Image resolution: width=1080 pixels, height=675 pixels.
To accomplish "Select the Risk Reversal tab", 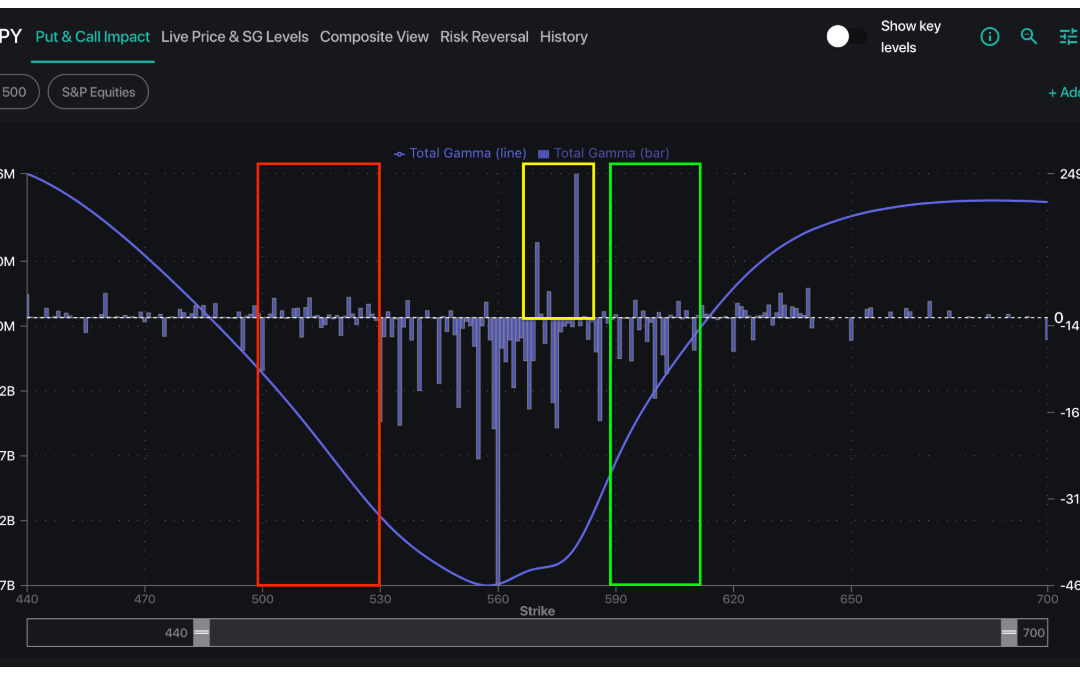I will pos(484,36).
